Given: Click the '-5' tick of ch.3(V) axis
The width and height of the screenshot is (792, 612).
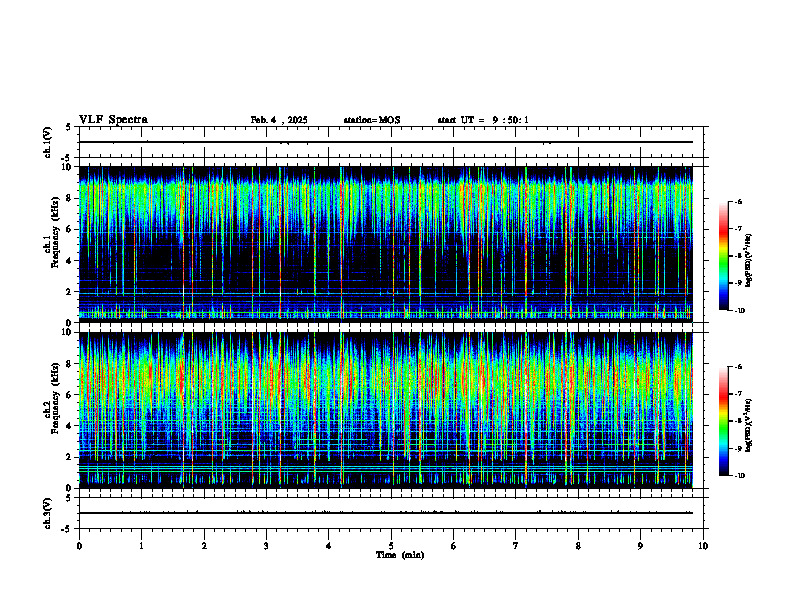Looking at the screenshot, I should click(66, 529).
